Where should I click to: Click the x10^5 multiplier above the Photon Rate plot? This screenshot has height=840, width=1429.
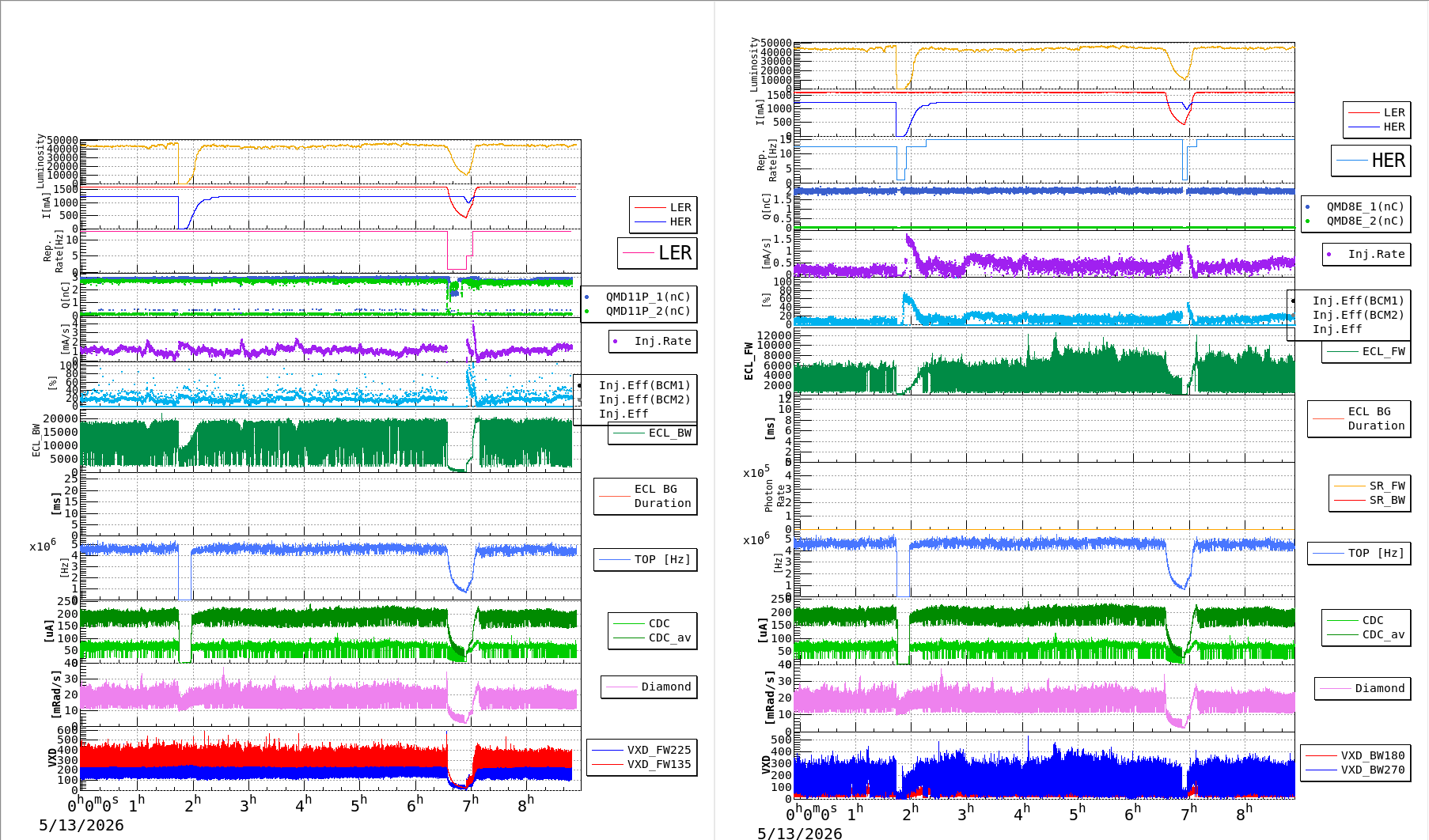pyautogui.click(x=756, y=472)
